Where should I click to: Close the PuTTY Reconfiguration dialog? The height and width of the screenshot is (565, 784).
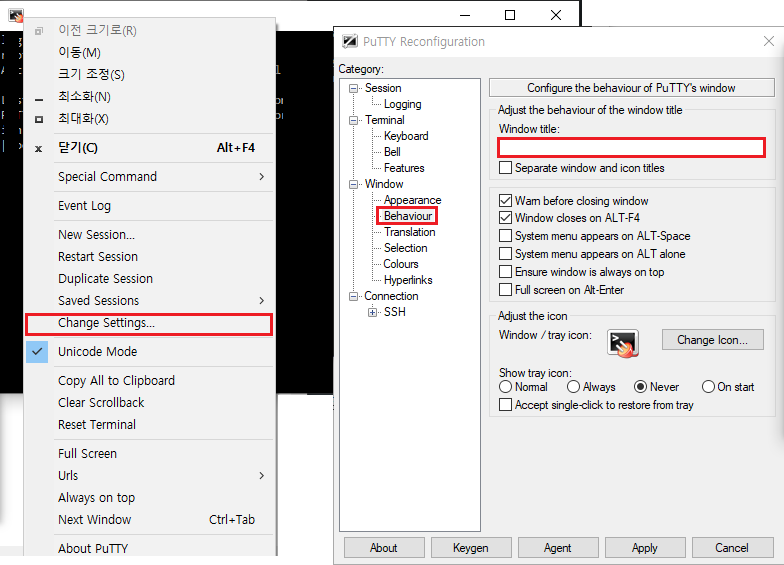(768, 41)
